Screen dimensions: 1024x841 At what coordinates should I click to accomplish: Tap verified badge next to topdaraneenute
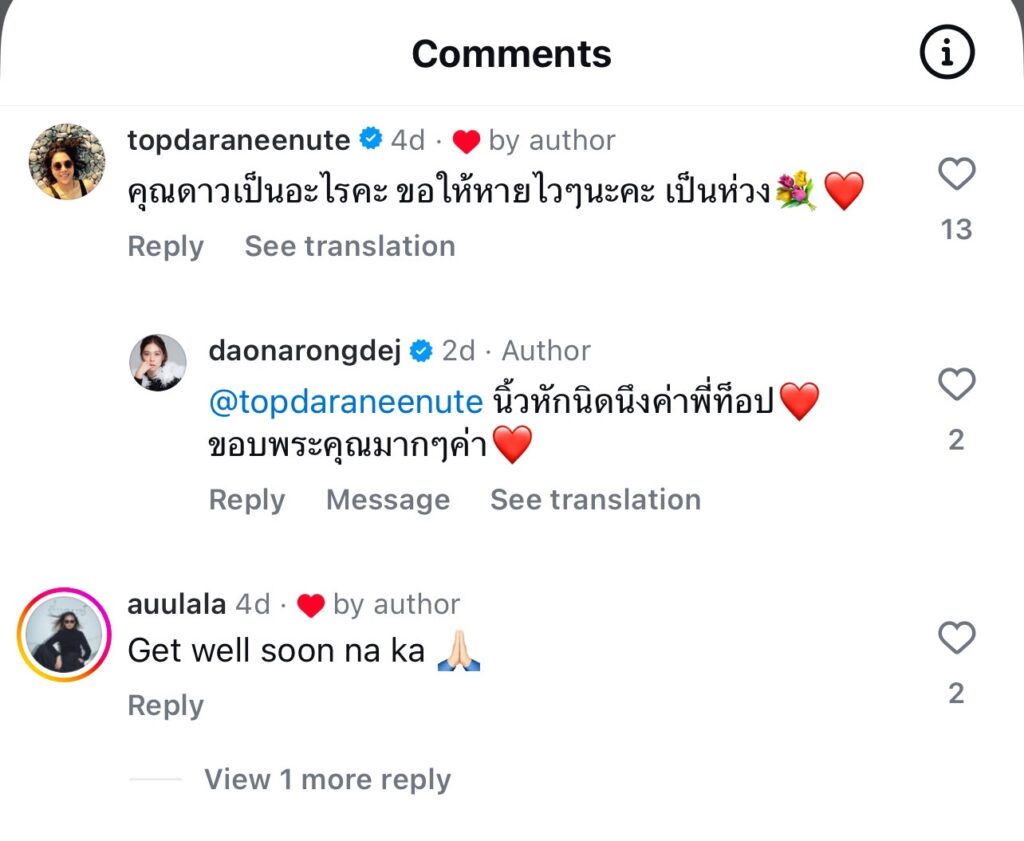point(370,140)
